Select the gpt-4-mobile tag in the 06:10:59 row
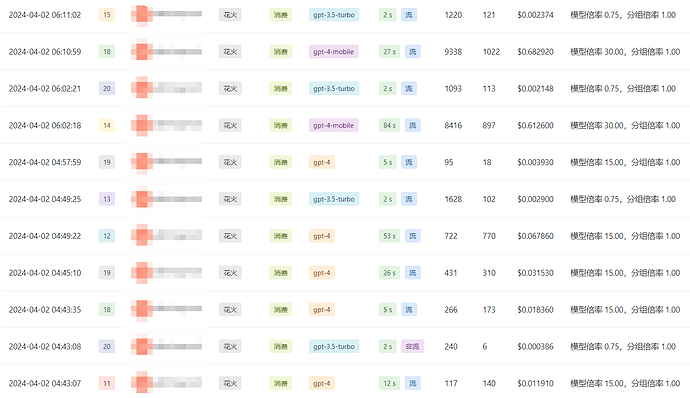The height and width of the screenshot is (398, 690). tap(334, 52)
